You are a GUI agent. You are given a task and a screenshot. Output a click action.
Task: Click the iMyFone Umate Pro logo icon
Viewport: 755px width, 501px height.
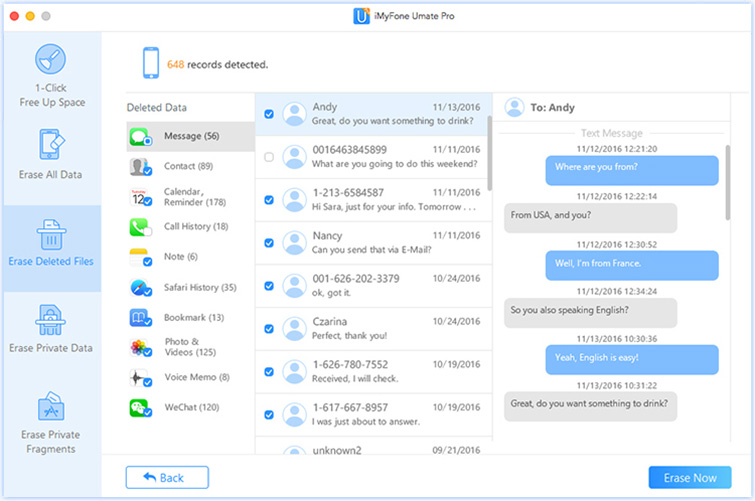click(x=361, y=16)
